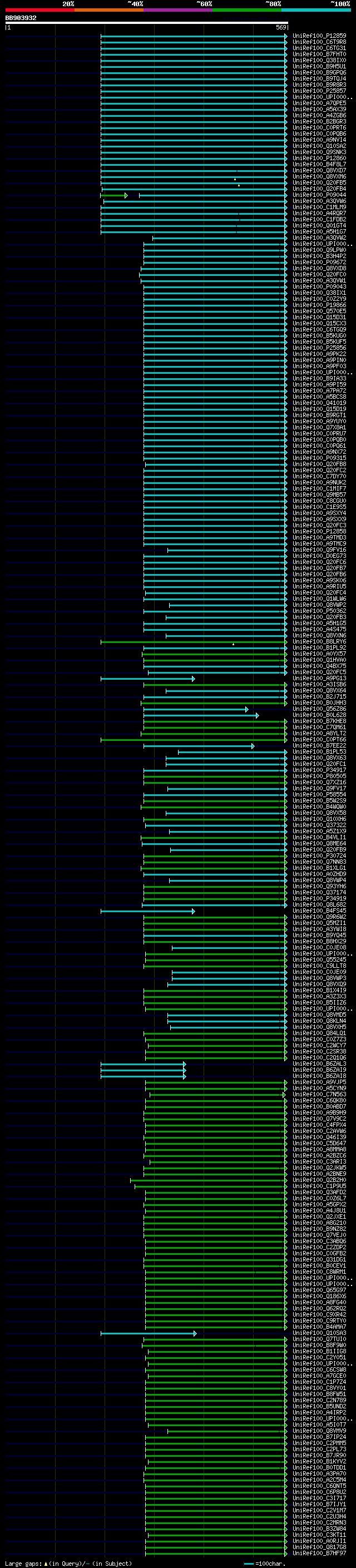Click the purple ~60% identity legend bar
The width and height of the screenshot is (356, 1568).
(177, 10)
